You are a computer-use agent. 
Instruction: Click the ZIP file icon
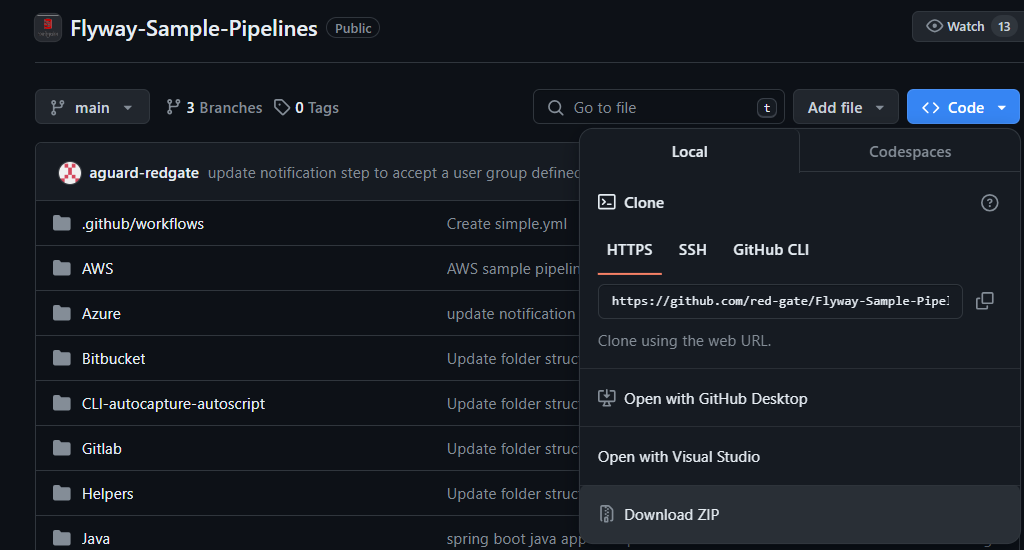[x=607, y=514]
